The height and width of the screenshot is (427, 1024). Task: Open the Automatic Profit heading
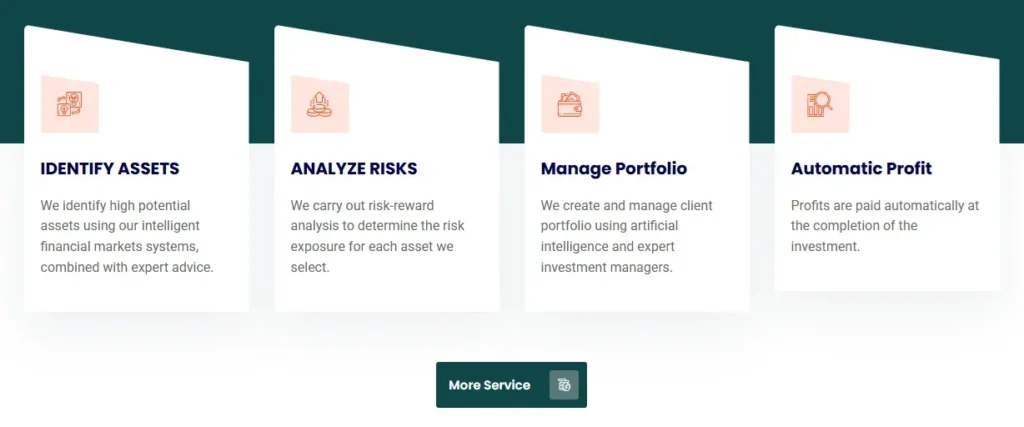pyautogui.click(x=861, y=169)
